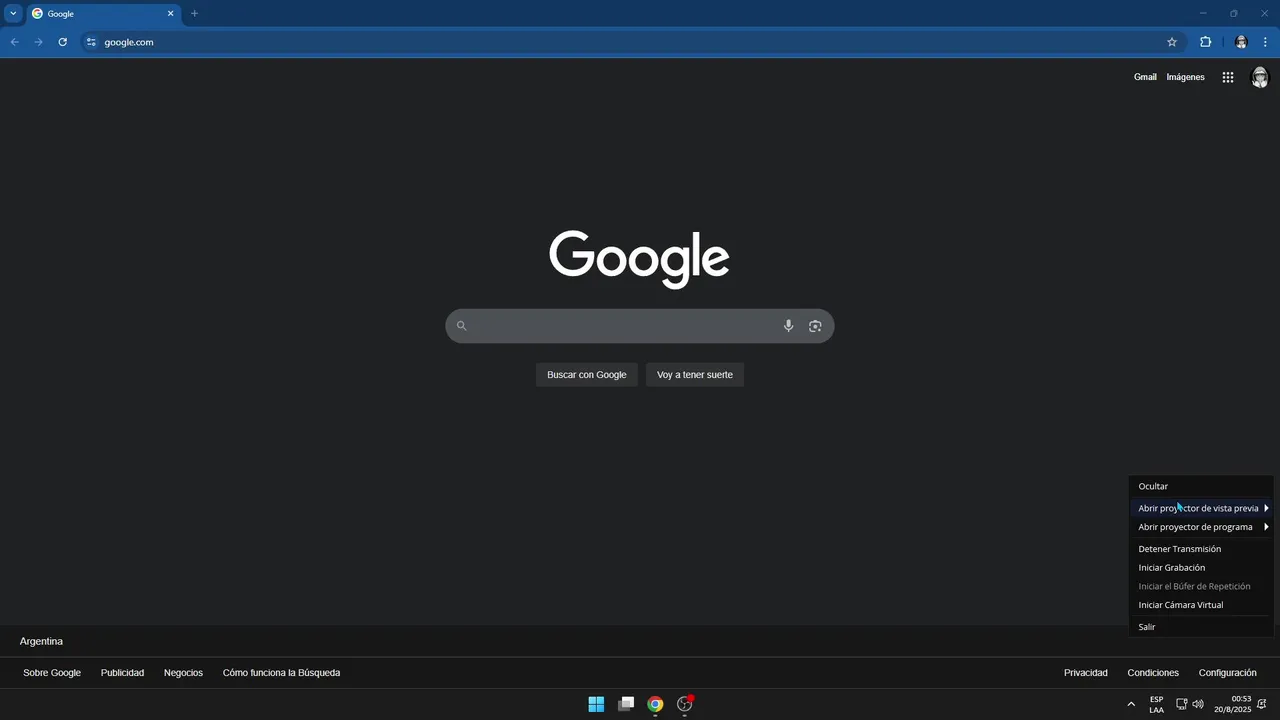Image resolution: width=1280 pixels, height=720 pixels.
Task: Open the Gmail link
Action: pos(1145,77)
